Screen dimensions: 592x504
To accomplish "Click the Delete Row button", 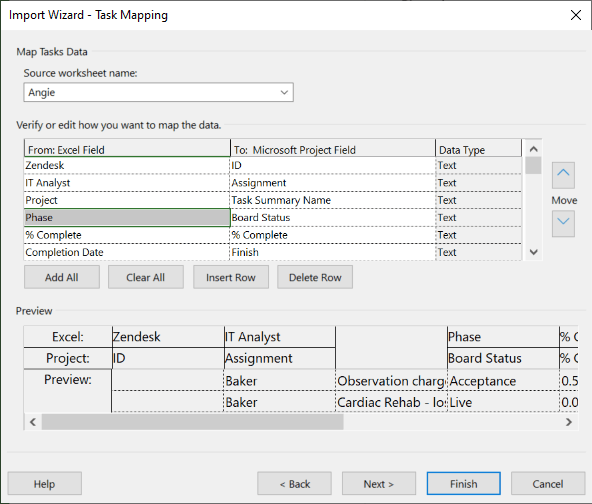I will (x=315, y=277).
